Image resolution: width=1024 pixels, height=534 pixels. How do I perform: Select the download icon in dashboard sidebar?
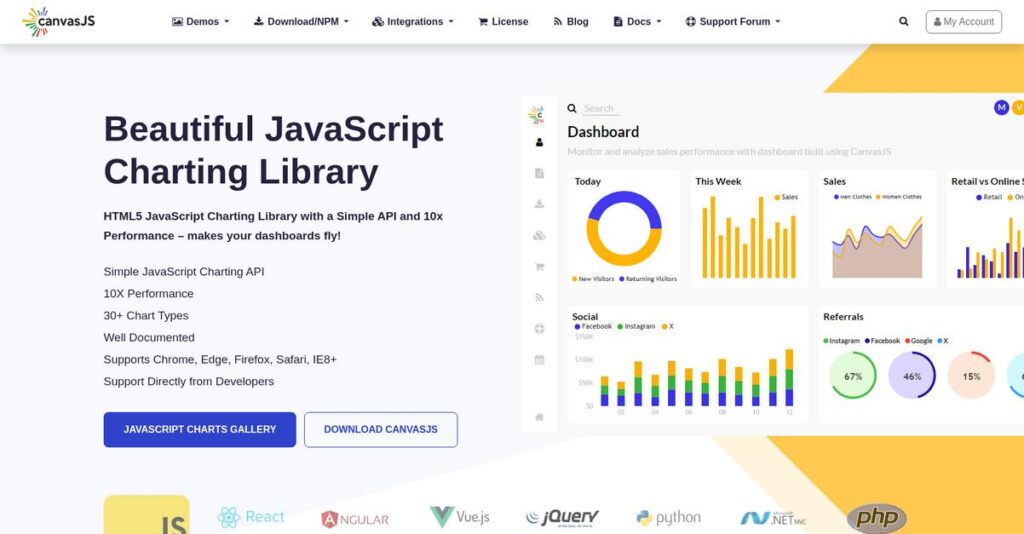[539, 204]
